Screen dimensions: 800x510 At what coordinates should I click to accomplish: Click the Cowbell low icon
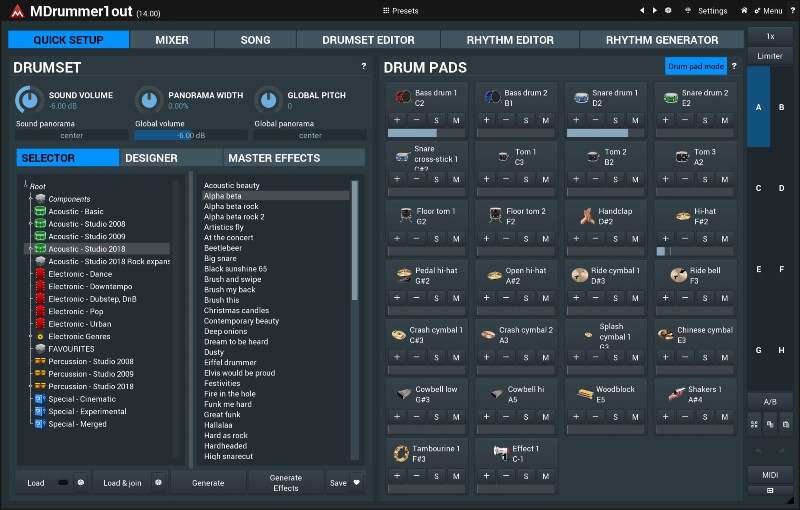tap(404, 394)
